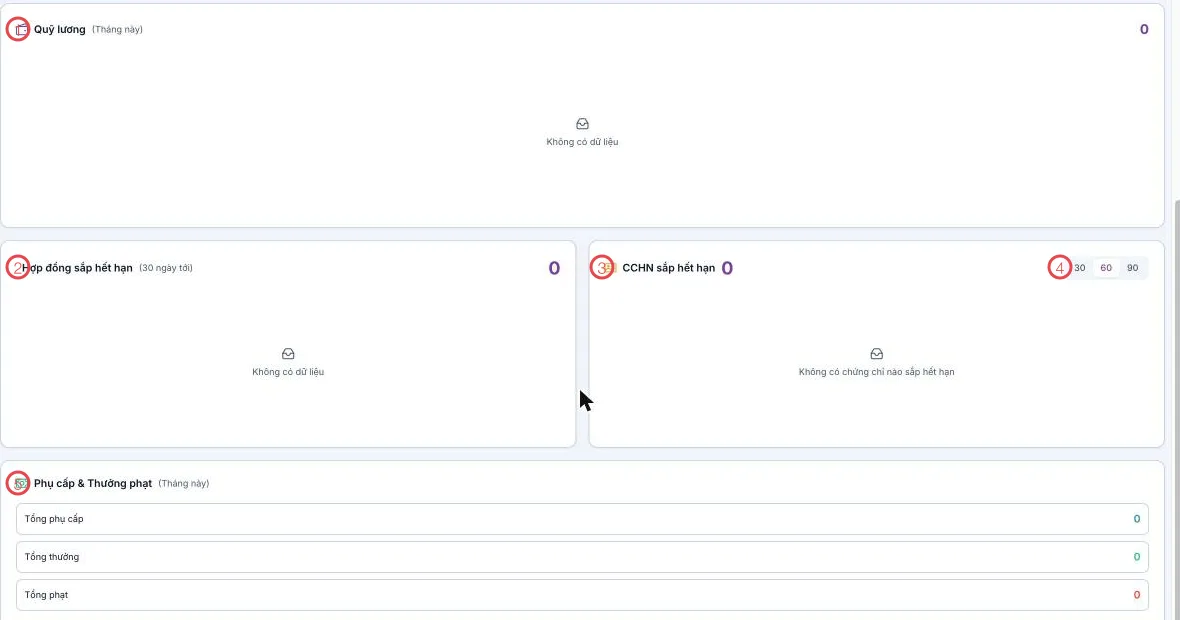Click the purple CCHN count 0
The image size is (1180, 620).
pos(727,268)
